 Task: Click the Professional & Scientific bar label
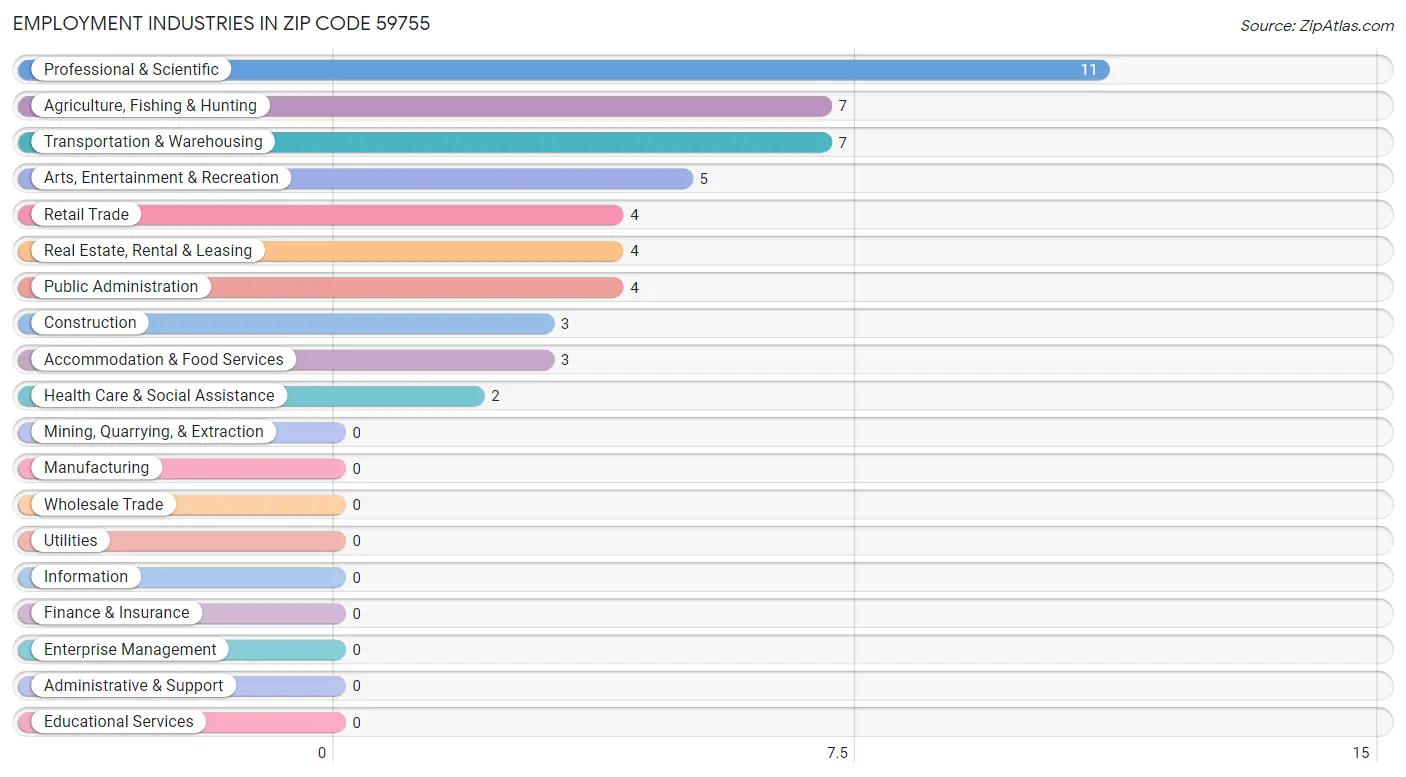131,70
